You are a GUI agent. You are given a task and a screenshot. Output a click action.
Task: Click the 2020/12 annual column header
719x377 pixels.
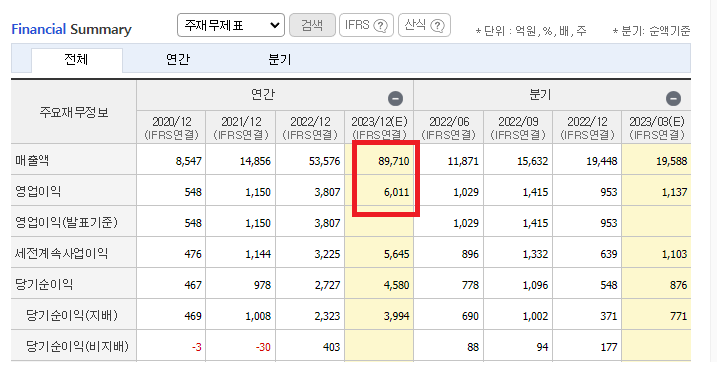point(171,128)
